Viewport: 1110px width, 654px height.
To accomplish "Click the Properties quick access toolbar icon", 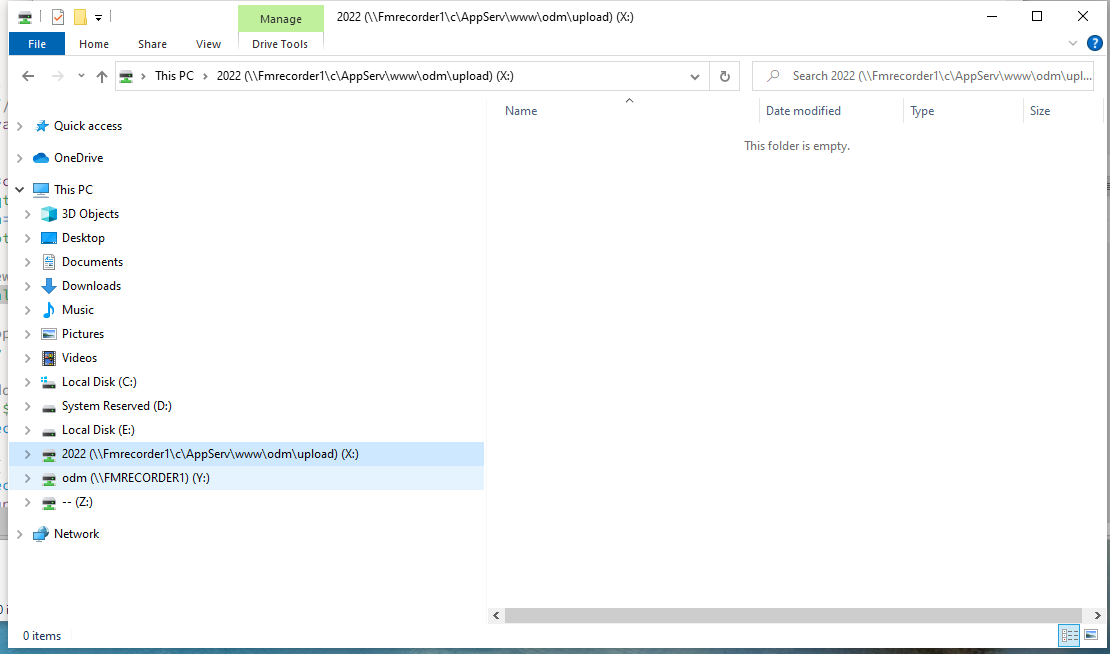I will [x=58, y=16].
